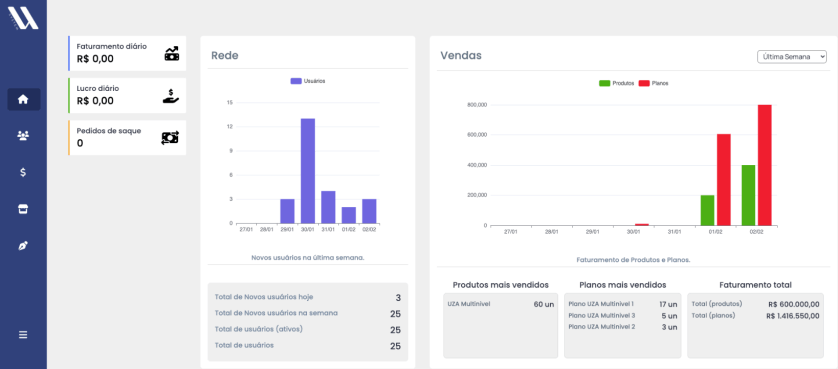Viewport: 838px width, 369px height.
Task: Toggle the Usuários legend in Rede chart
Action: (x=308, y=81)
